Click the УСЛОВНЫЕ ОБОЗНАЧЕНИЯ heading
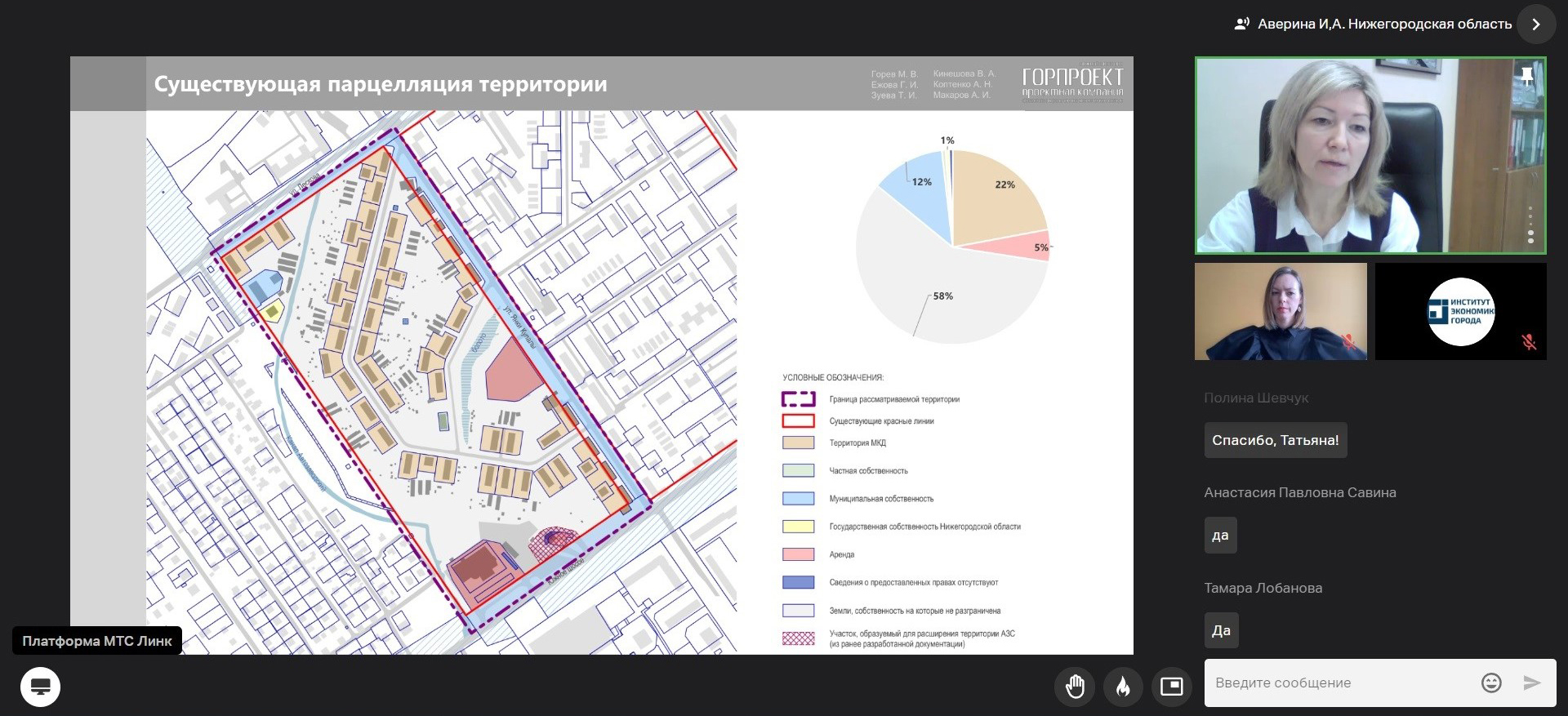1568x716 pixels. (x=833, y=377)
